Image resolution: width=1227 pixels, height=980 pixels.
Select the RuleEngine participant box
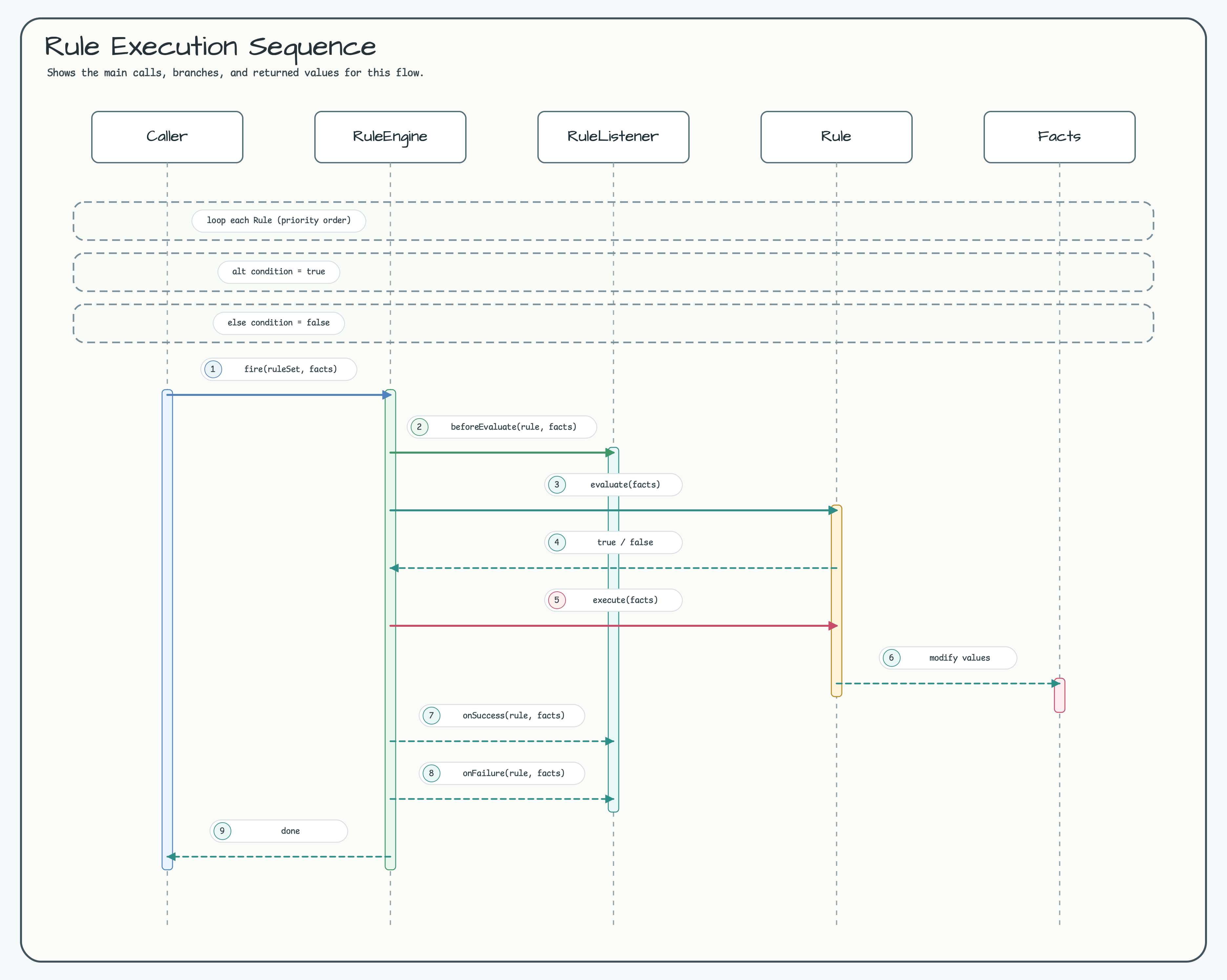[390, 137]
